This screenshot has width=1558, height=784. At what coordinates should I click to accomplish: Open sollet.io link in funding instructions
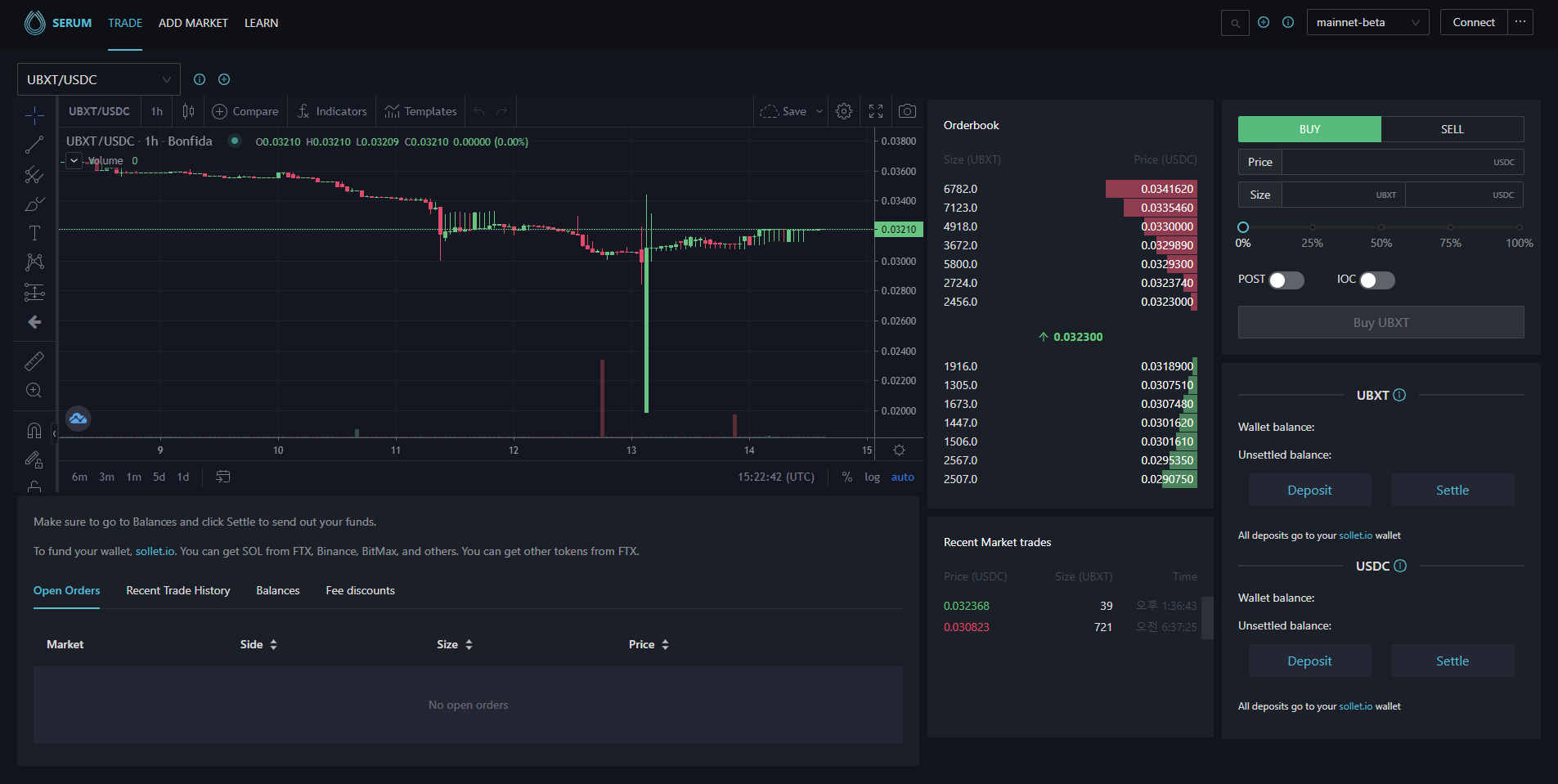point(155,551)
